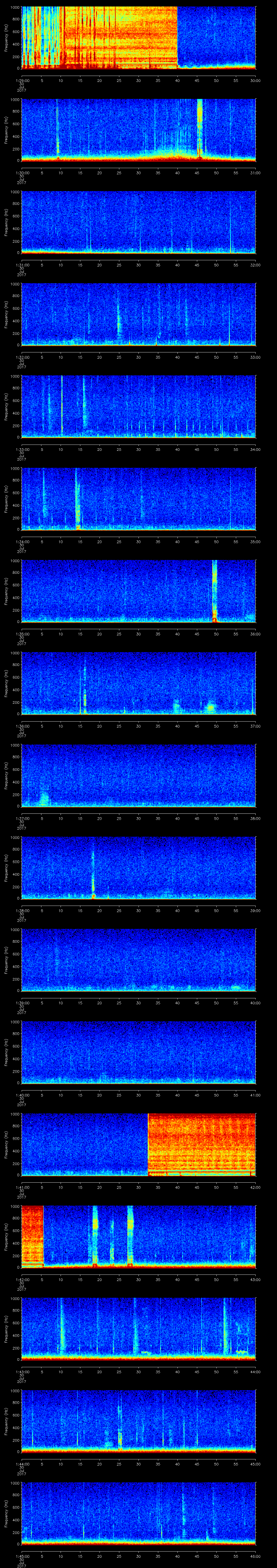Click the 1:39:00 start time label
The height and width of the screenshot is (1568, 277).
click(x=21, y=1003)
